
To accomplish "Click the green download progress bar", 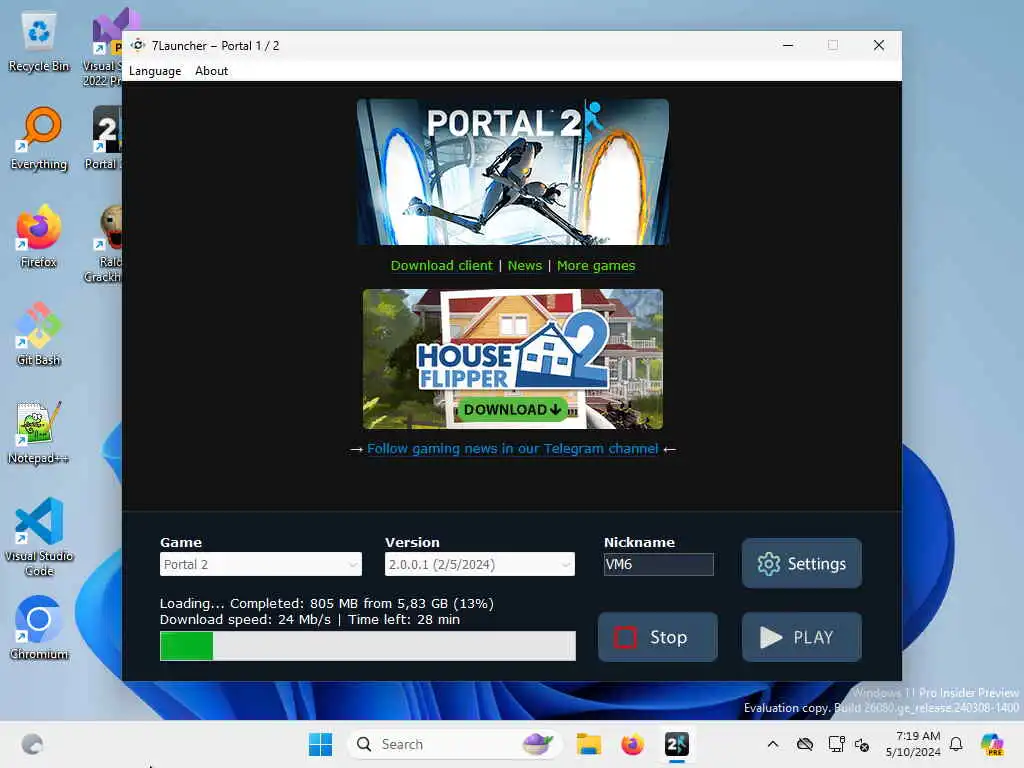I will 368,646.
